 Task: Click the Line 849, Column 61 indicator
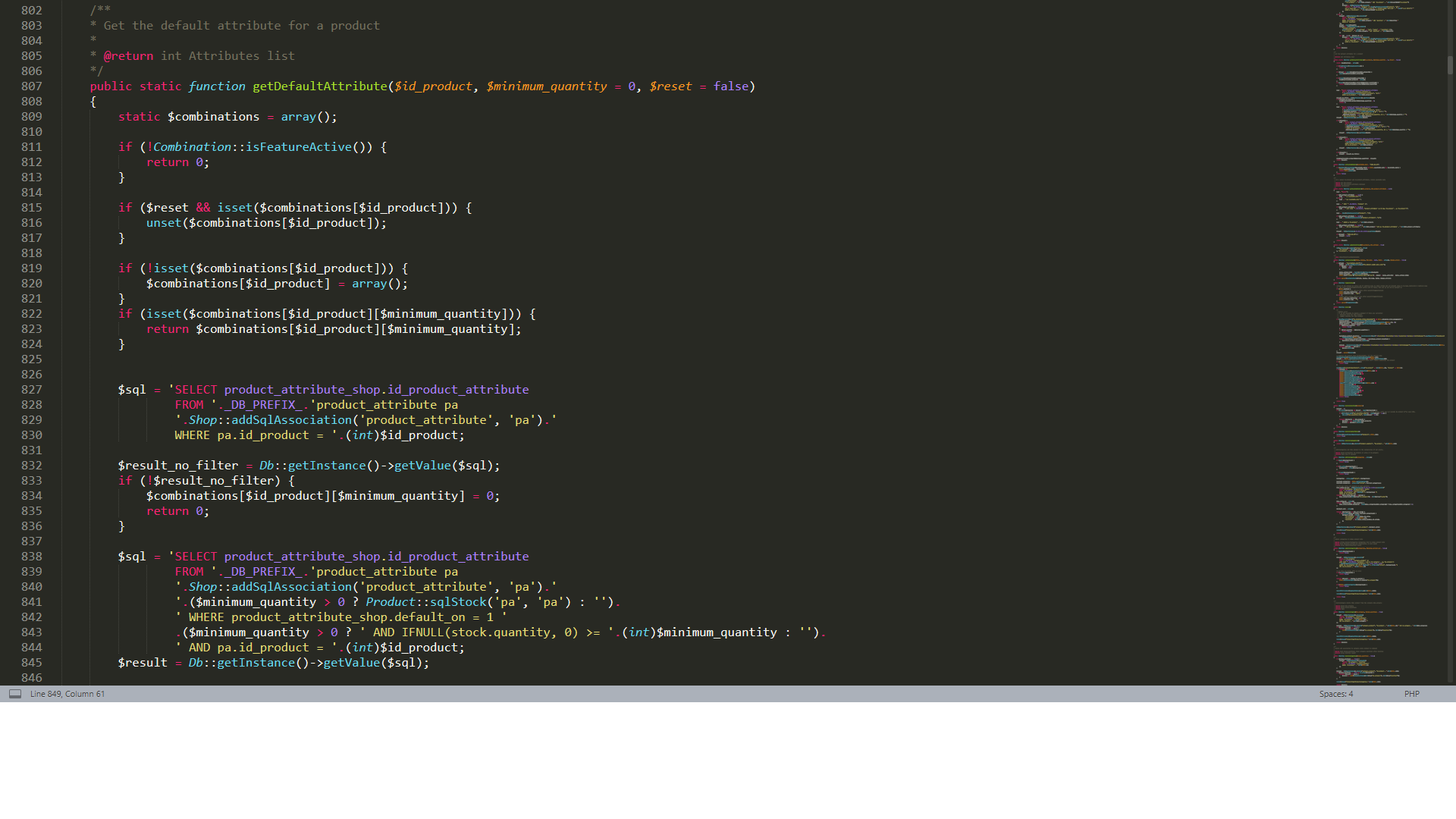click(67, 694)
